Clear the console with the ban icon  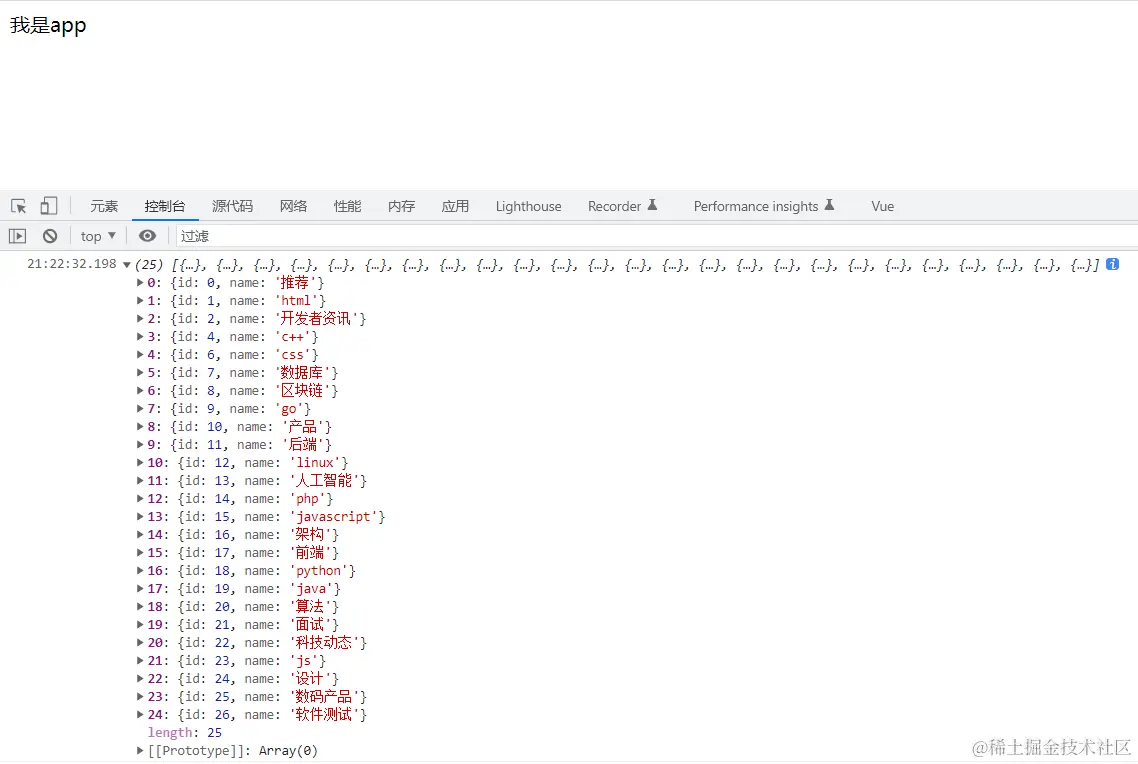[50, 236]
